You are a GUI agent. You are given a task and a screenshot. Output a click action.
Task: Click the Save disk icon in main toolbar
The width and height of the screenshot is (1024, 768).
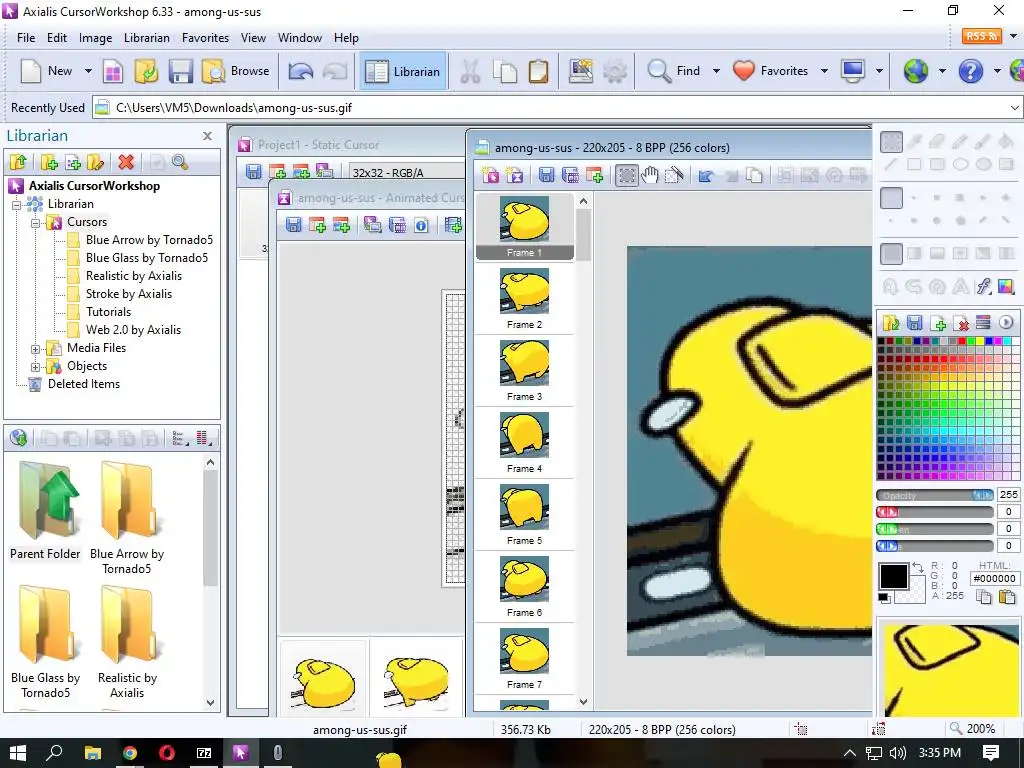tap(180, 71)
